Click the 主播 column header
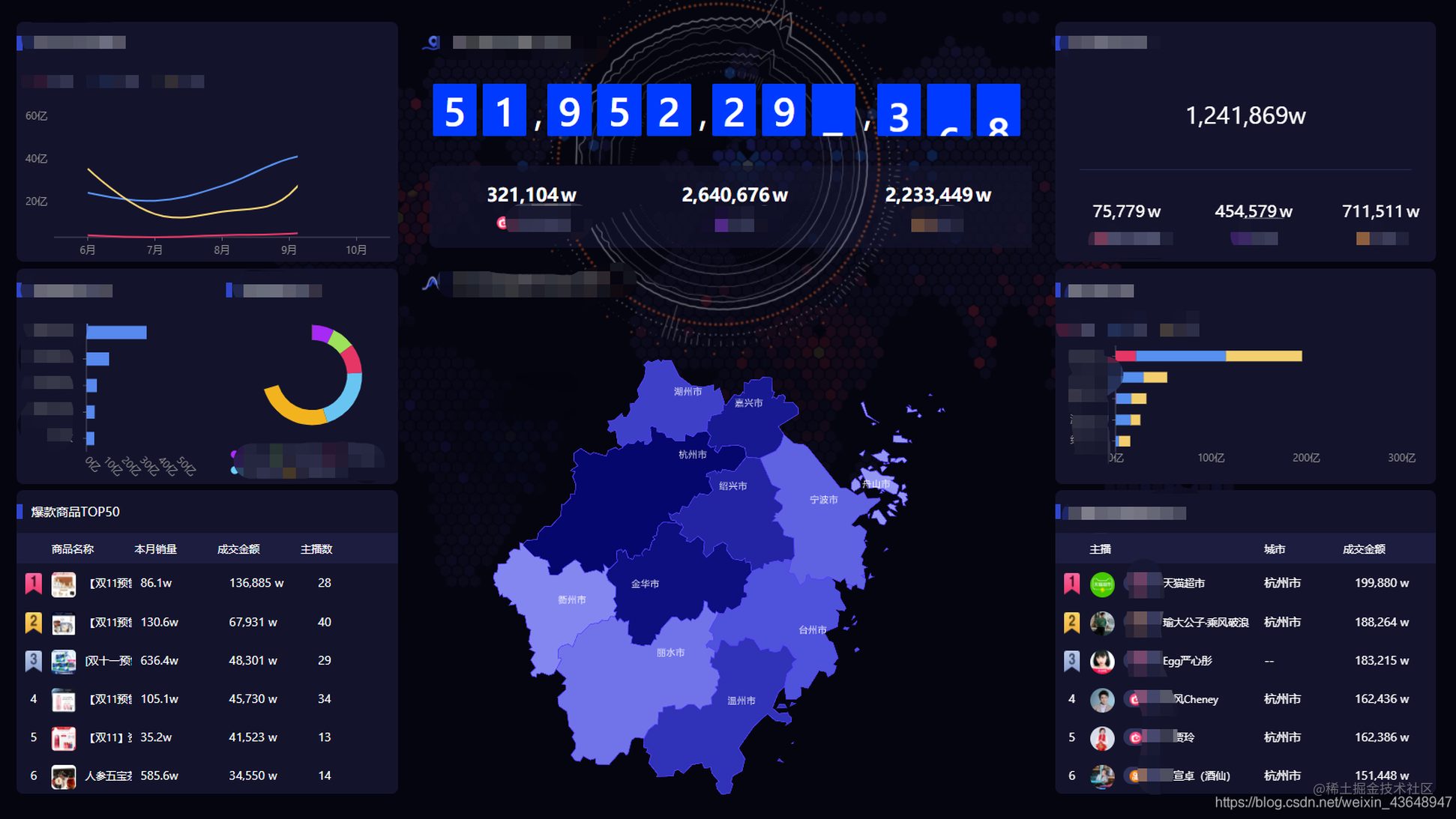Image resolution: width=1456 pixels, height=819 pixels. pos(1100,549)
